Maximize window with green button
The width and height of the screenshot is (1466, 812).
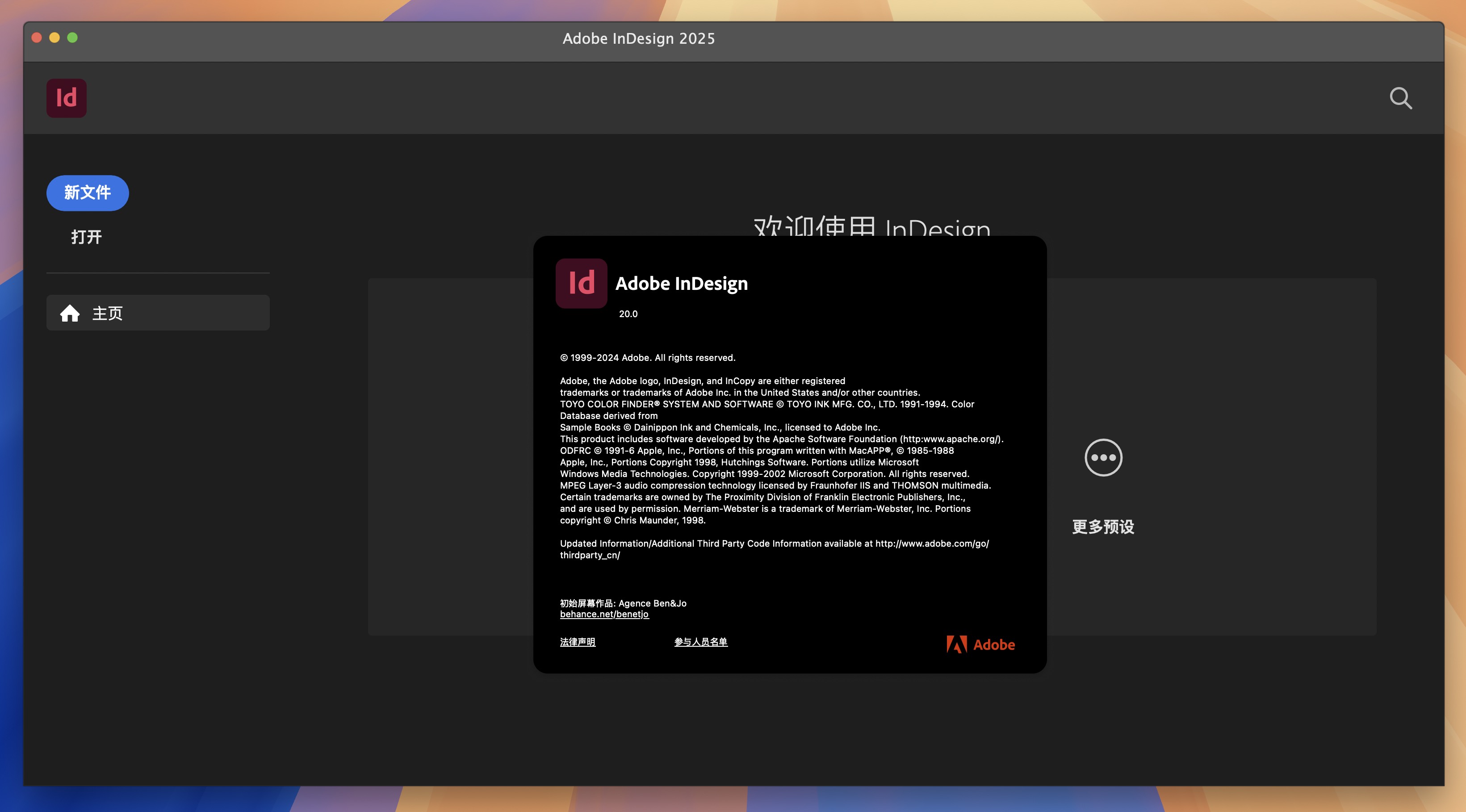[72, 38]
